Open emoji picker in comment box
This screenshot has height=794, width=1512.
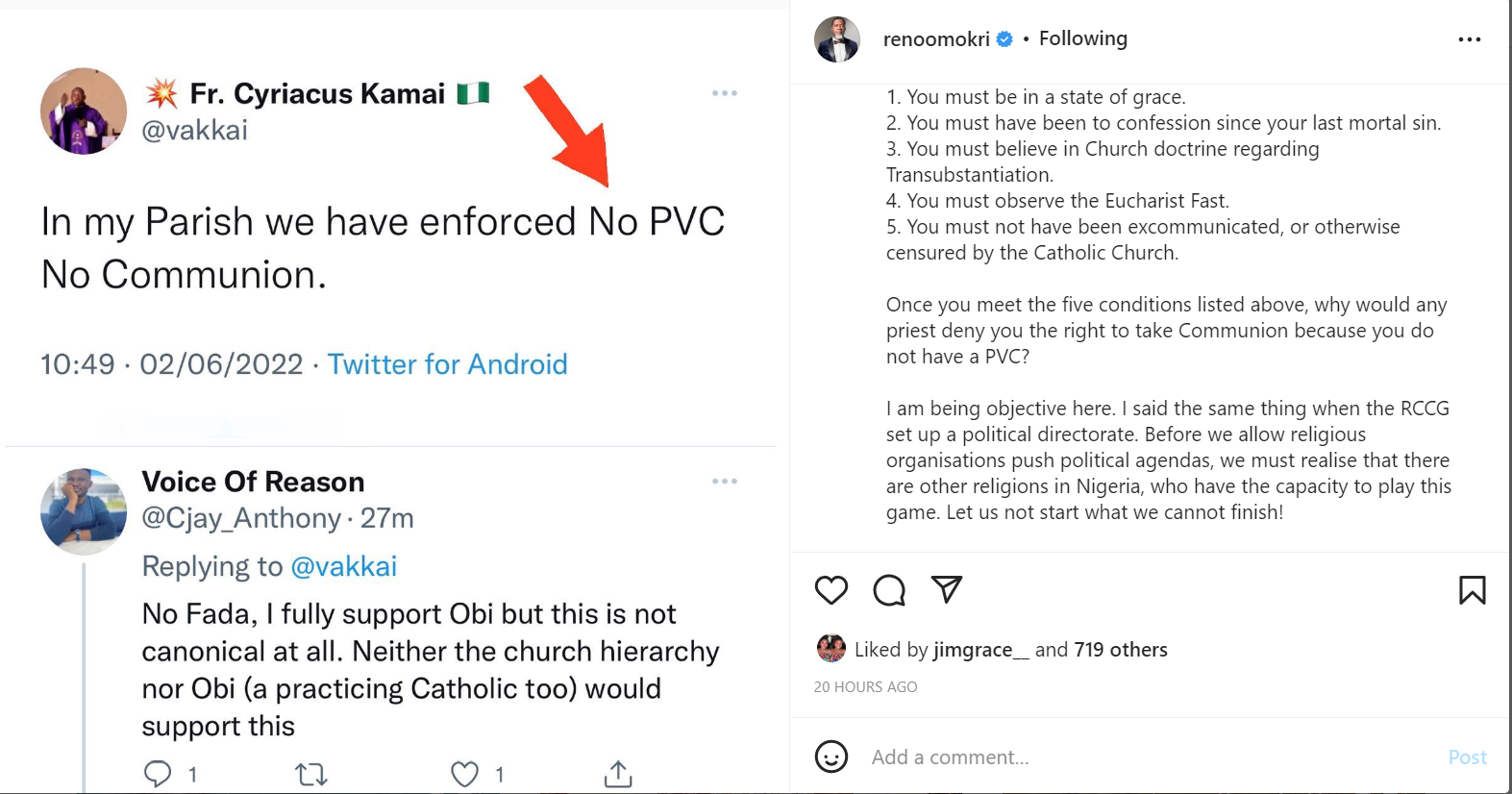point(831,757)
